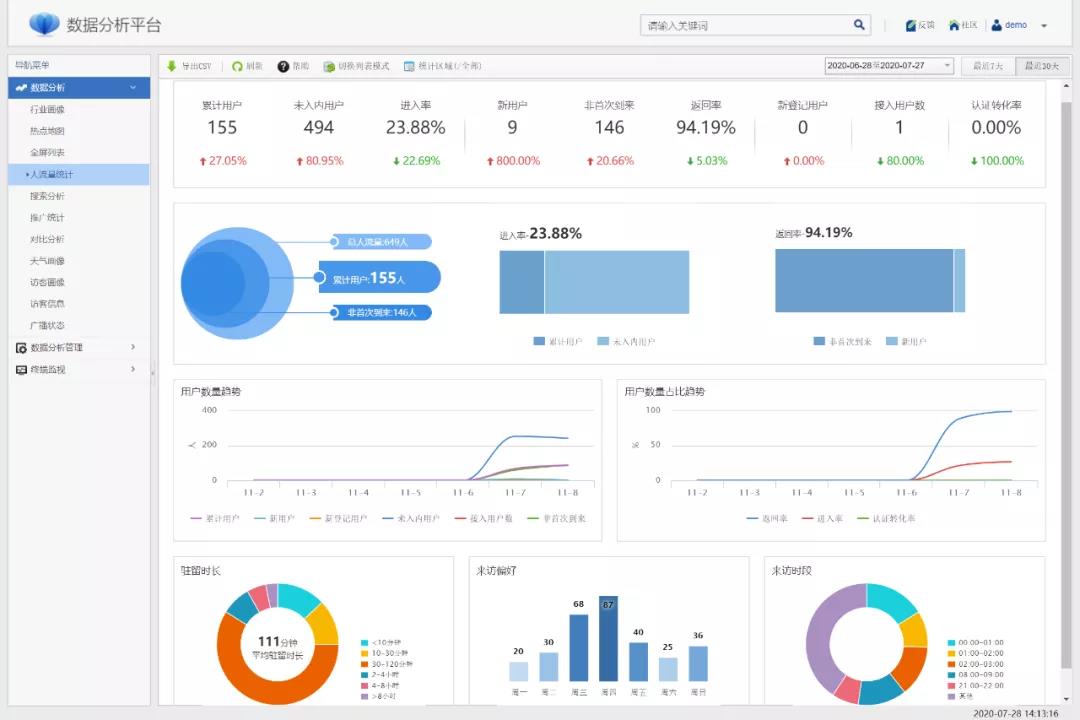Click the 非首次到来:146人 funnel label
Viewport: 1080px width, 720px height.
coord(381,313)
